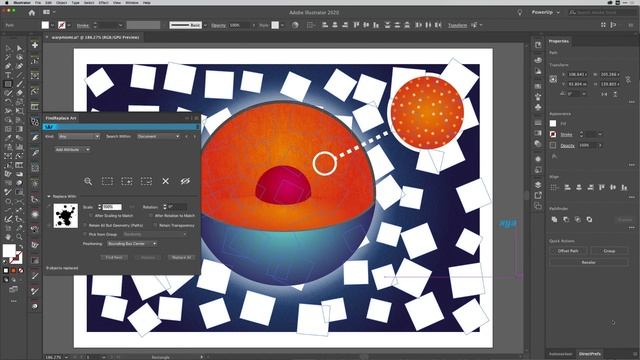This screenshot has width=640, height=360.
Task: Click the ink splatter replacement thumbnail
Action: (66, 216)
